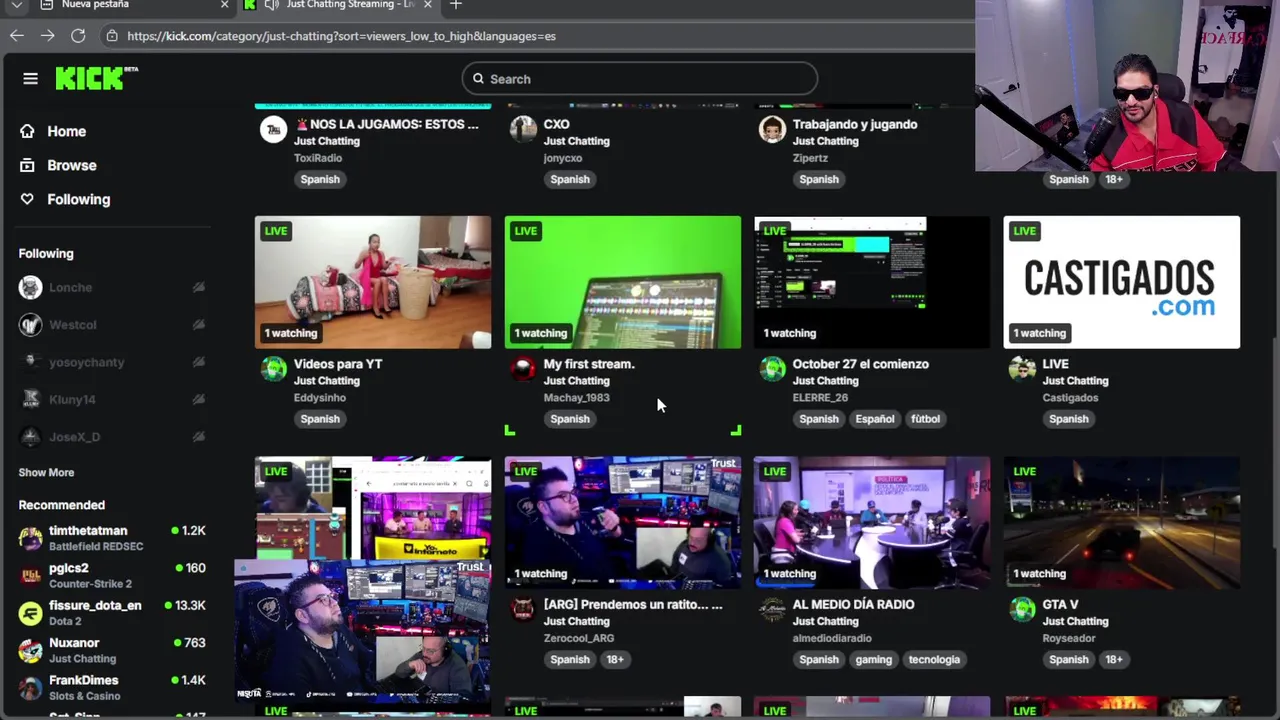Open Eddysinho channel avatar
1280x720 pixels.
(x=273, y=369)
